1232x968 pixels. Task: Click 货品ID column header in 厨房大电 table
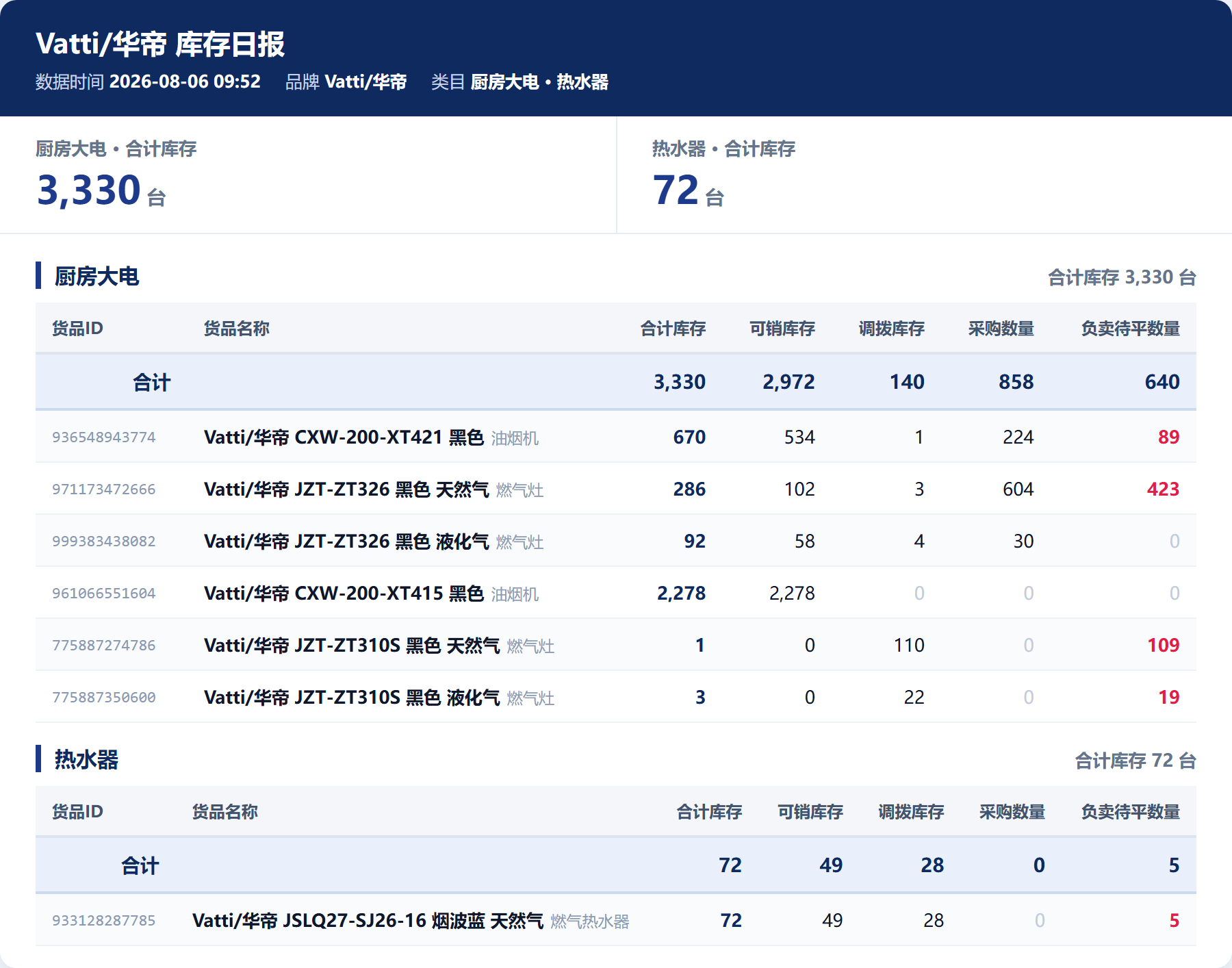pyautogui.click(x=77, y=329)
